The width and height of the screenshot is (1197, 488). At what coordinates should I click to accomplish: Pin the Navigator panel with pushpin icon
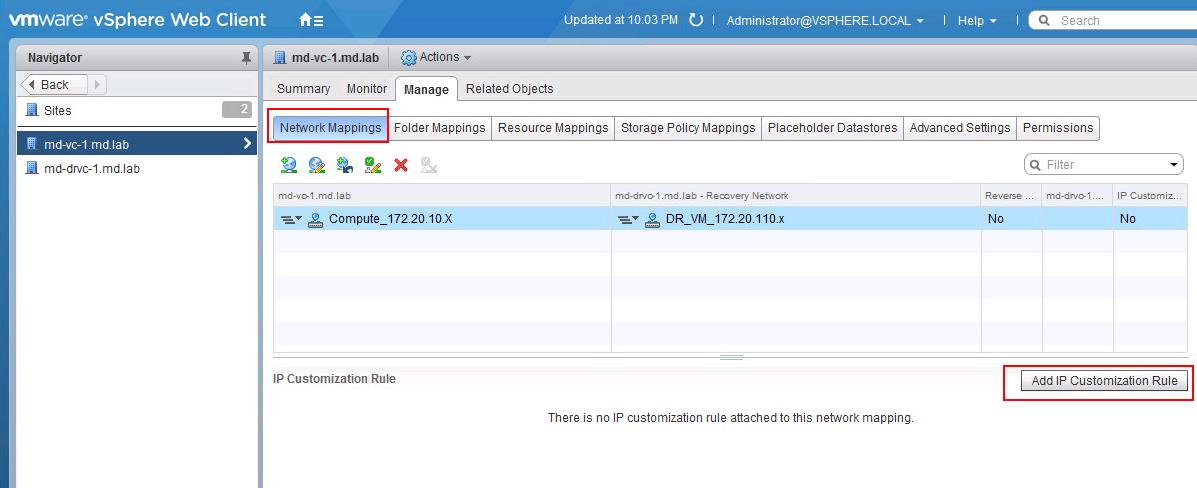[x=246, y=58]
